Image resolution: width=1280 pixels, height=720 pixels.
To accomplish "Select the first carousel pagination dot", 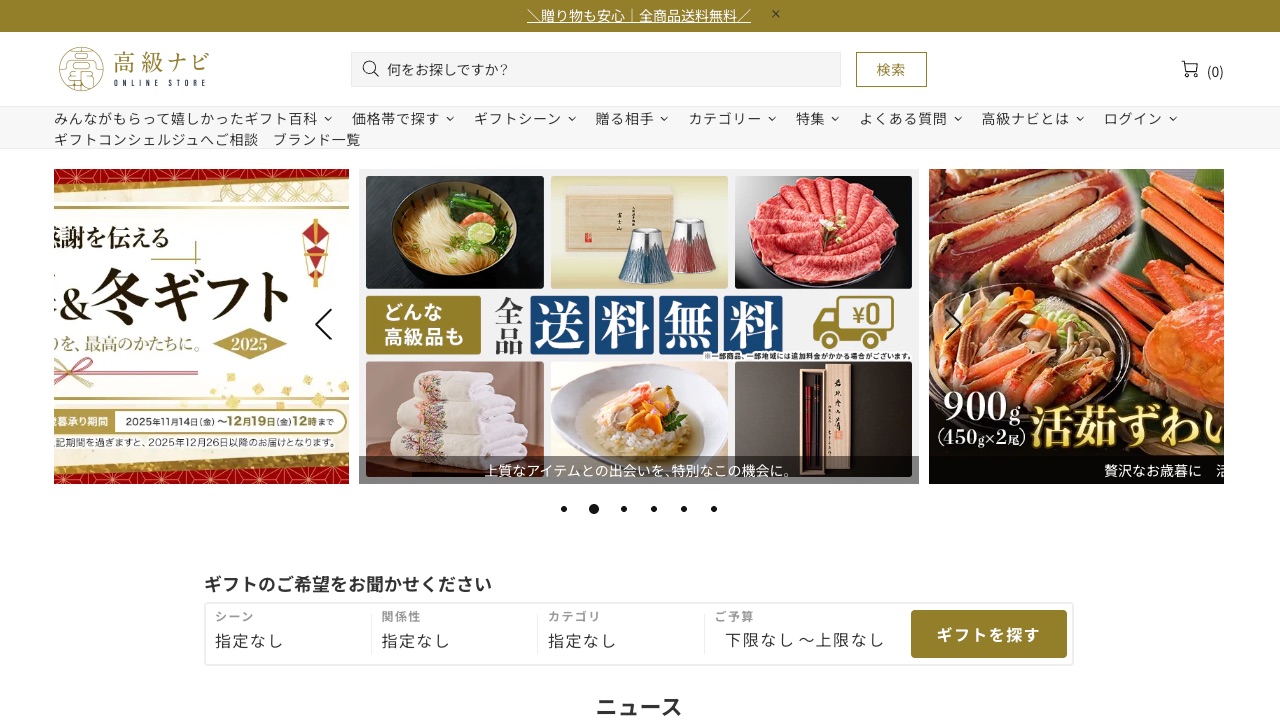I will pyautogui.click(x=564, y=509).
